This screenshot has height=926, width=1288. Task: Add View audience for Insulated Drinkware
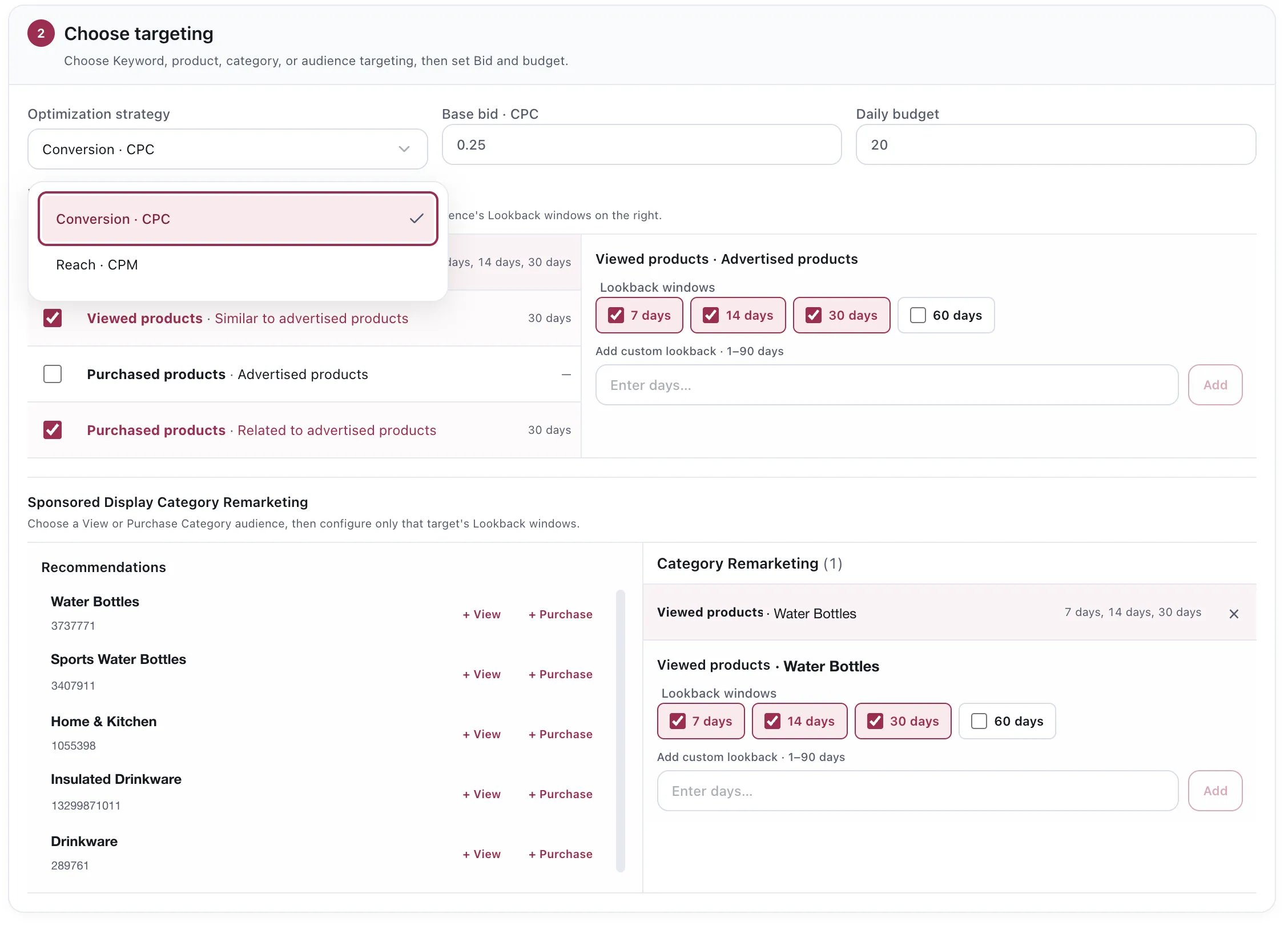click(481, 795)
